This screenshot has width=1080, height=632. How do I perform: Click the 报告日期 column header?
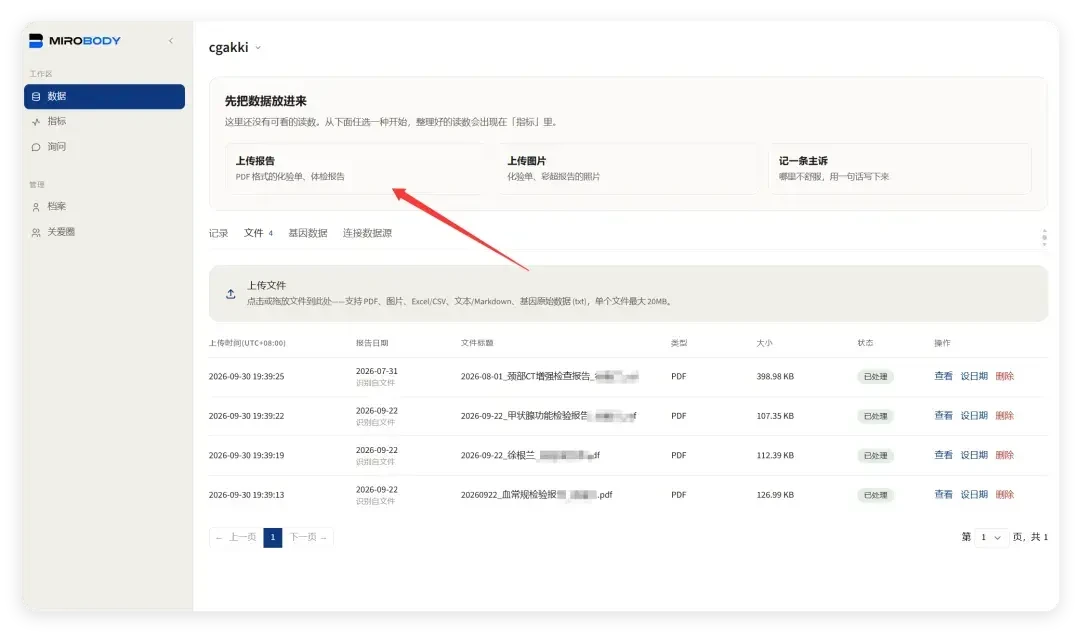point(372,343)
